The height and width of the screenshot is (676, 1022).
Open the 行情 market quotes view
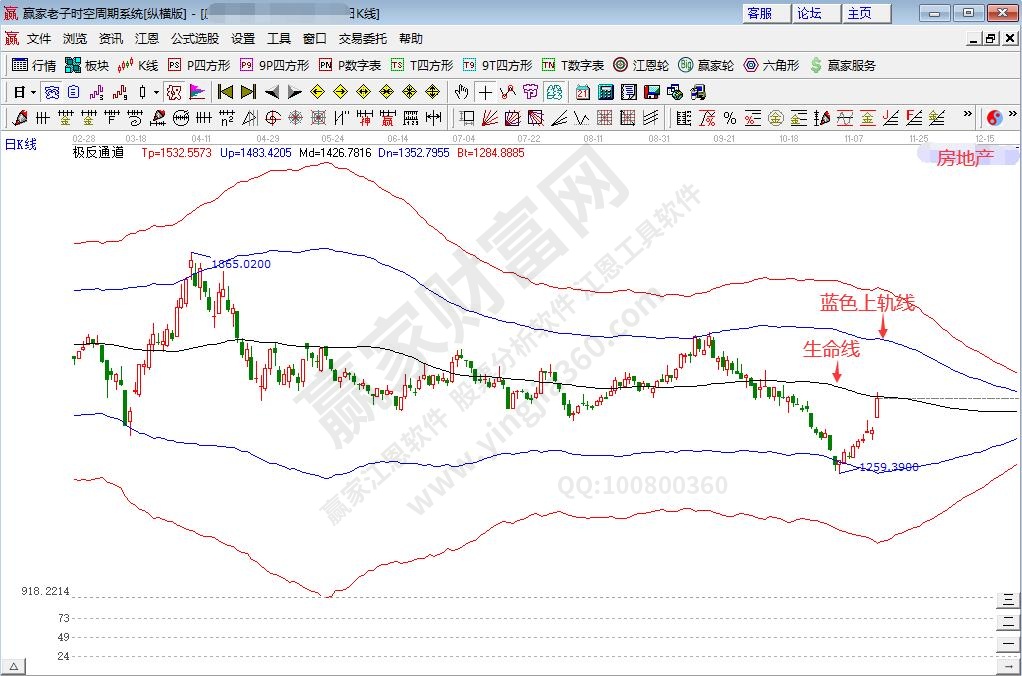pyautogui.click(x=33, y=65)
